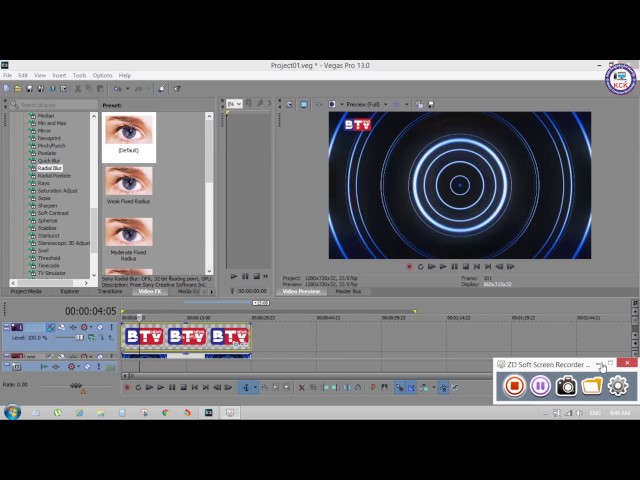Click the Delete X icon in timeline toolbar

[x=302, y=387]
